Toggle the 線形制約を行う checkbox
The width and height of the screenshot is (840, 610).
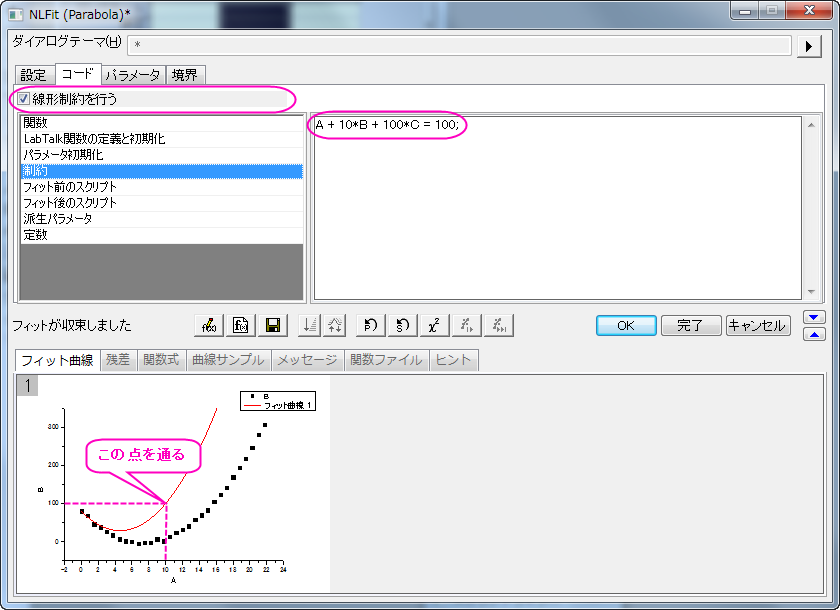(x=24, y=99)
